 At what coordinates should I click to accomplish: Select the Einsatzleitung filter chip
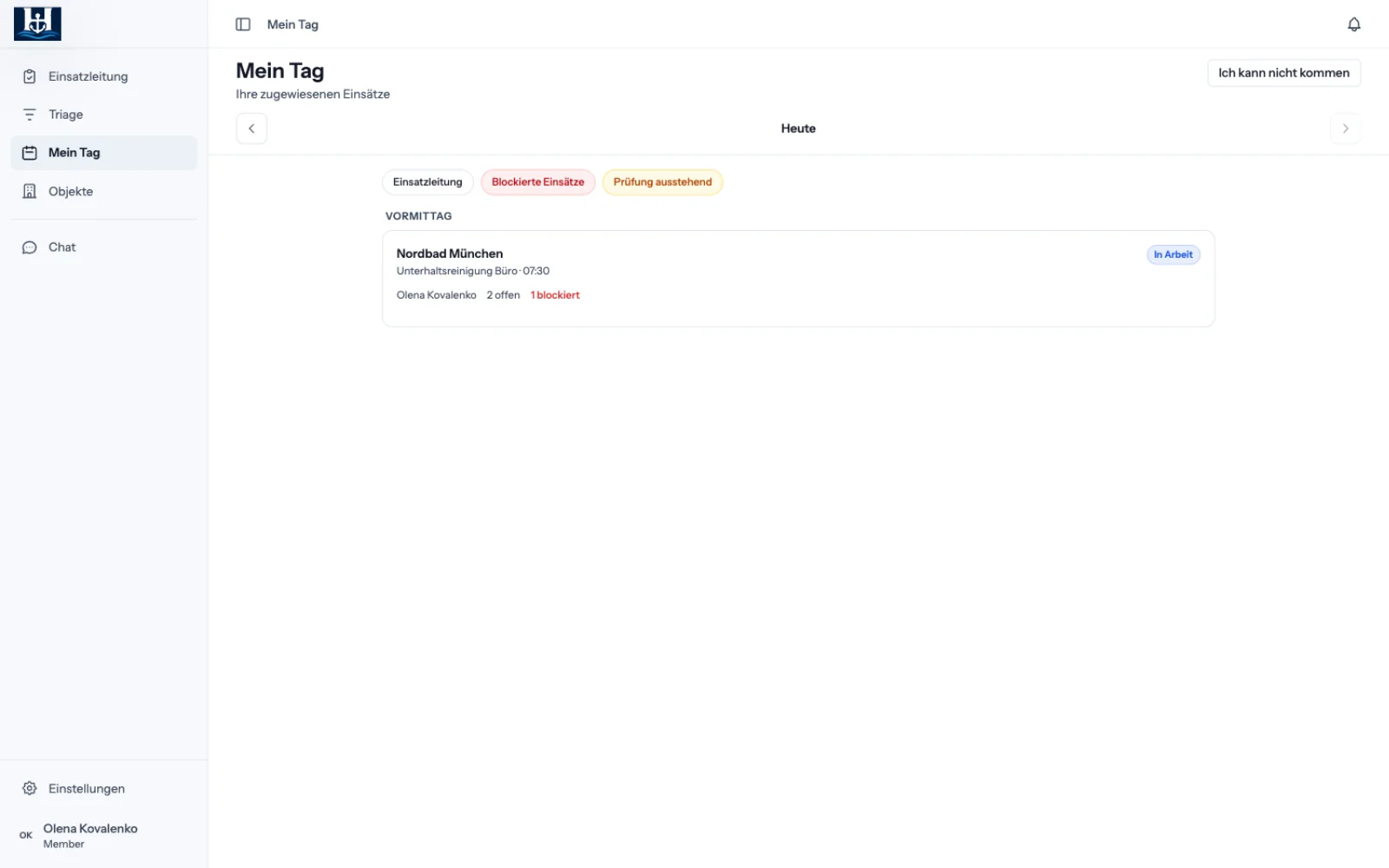(x=428, y=182)
